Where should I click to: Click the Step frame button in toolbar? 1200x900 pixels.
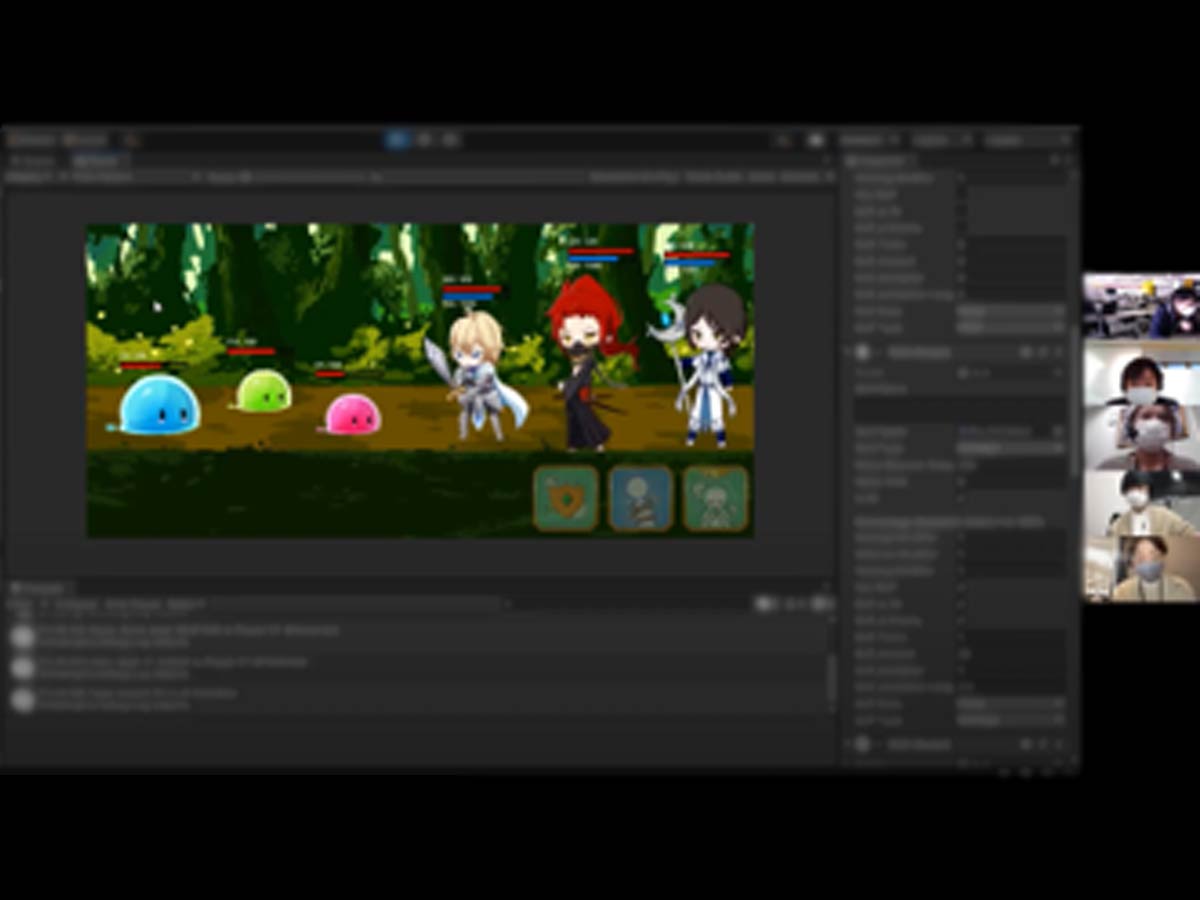click(451, 140)
